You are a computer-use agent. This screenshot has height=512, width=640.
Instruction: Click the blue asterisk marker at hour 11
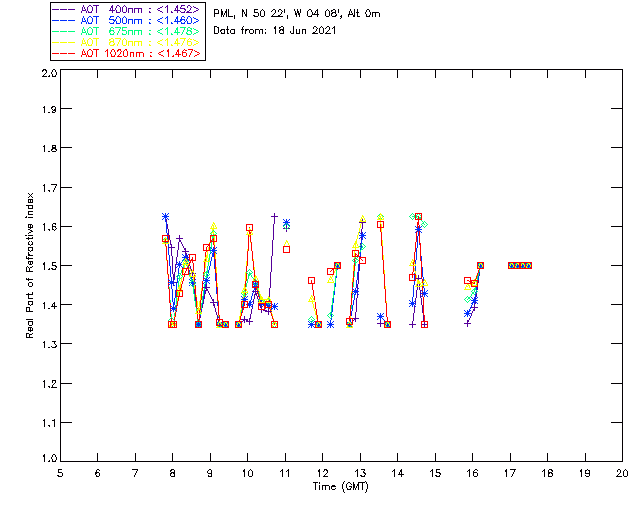tap(286, 223)
